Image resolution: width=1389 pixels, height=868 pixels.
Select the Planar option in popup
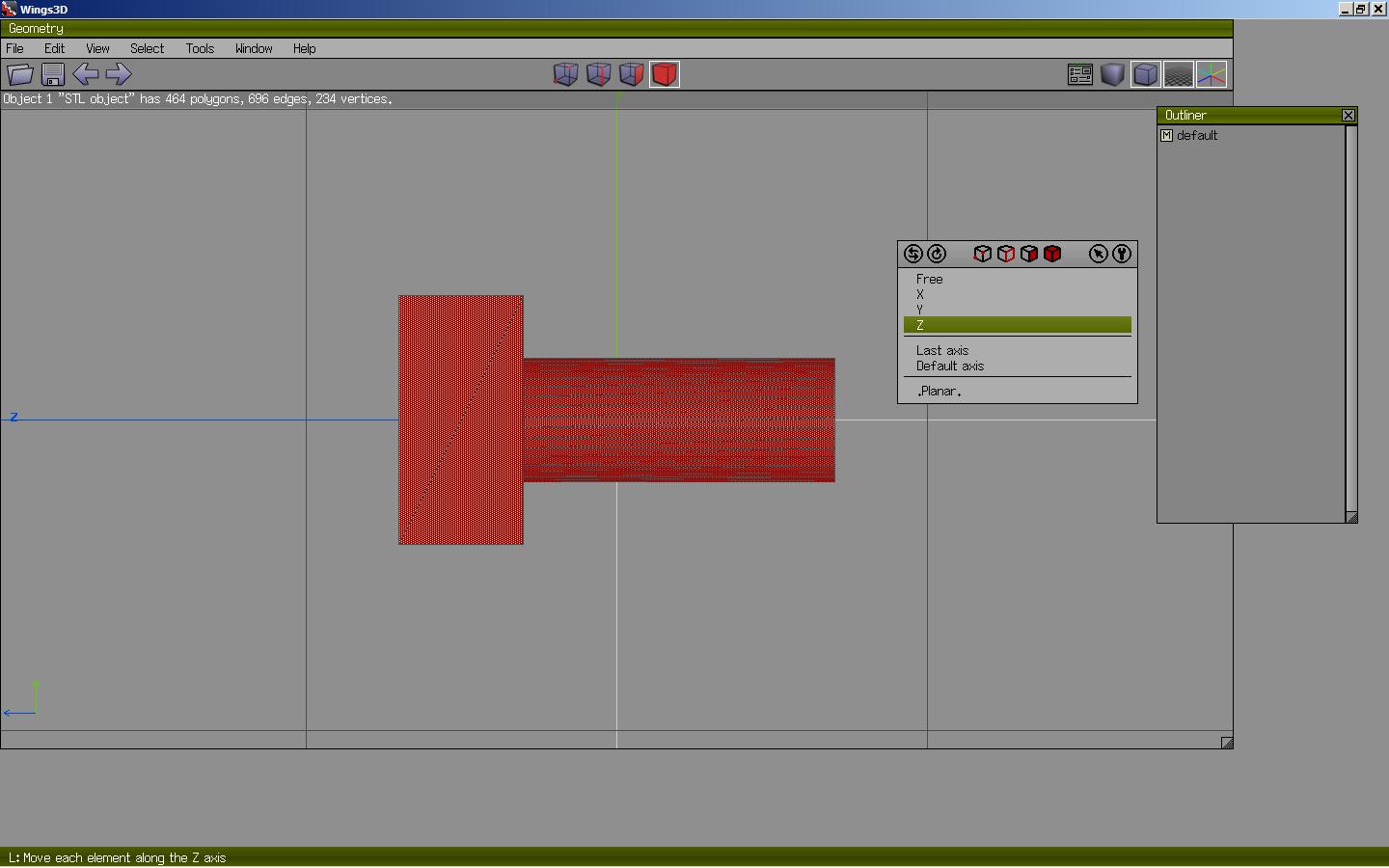[x=939, y=392]
